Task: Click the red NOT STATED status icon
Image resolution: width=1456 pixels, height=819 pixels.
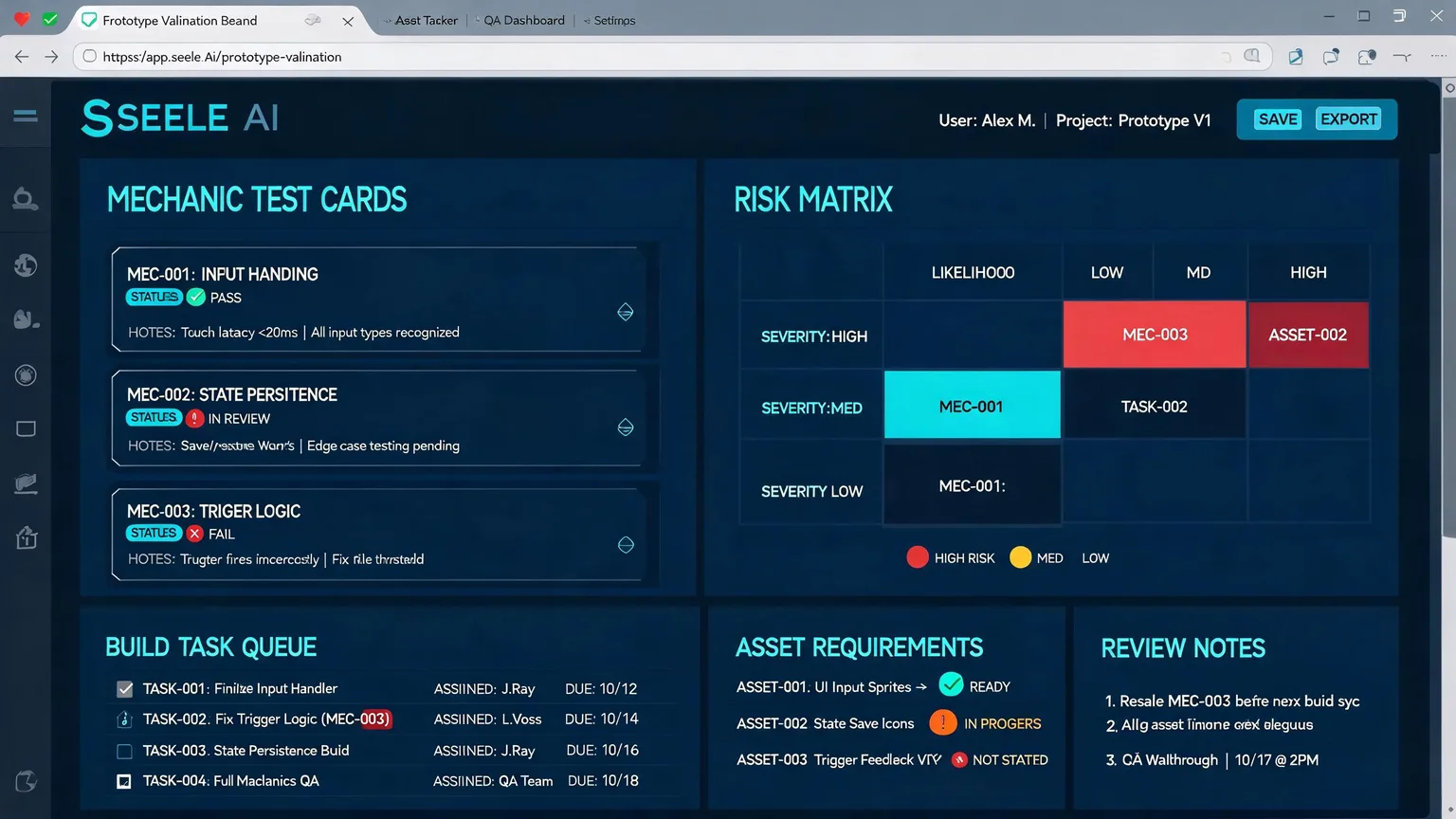Action: coord(959,759)
